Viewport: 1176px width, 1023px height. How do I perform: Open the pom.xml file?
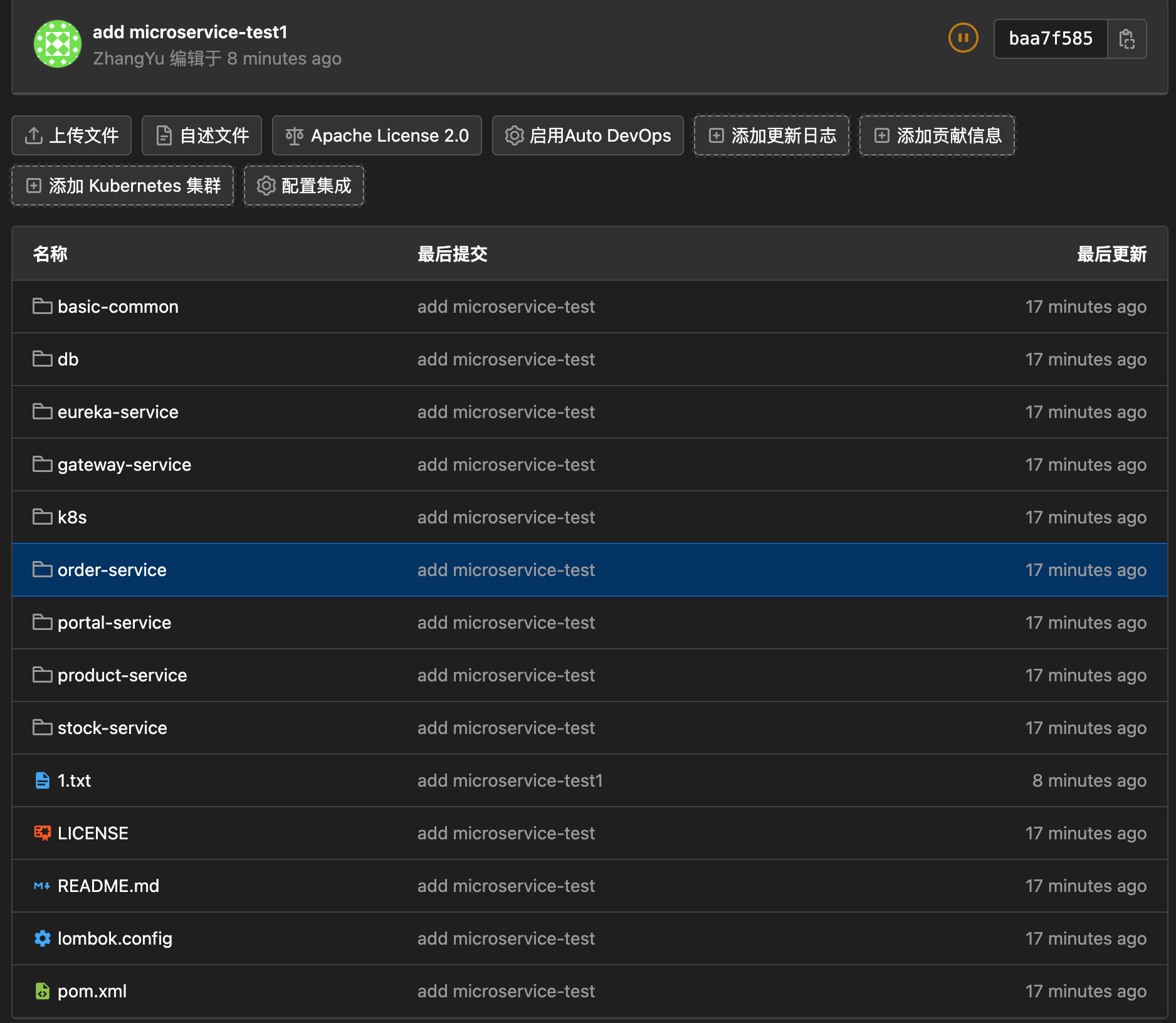point(92,991)
